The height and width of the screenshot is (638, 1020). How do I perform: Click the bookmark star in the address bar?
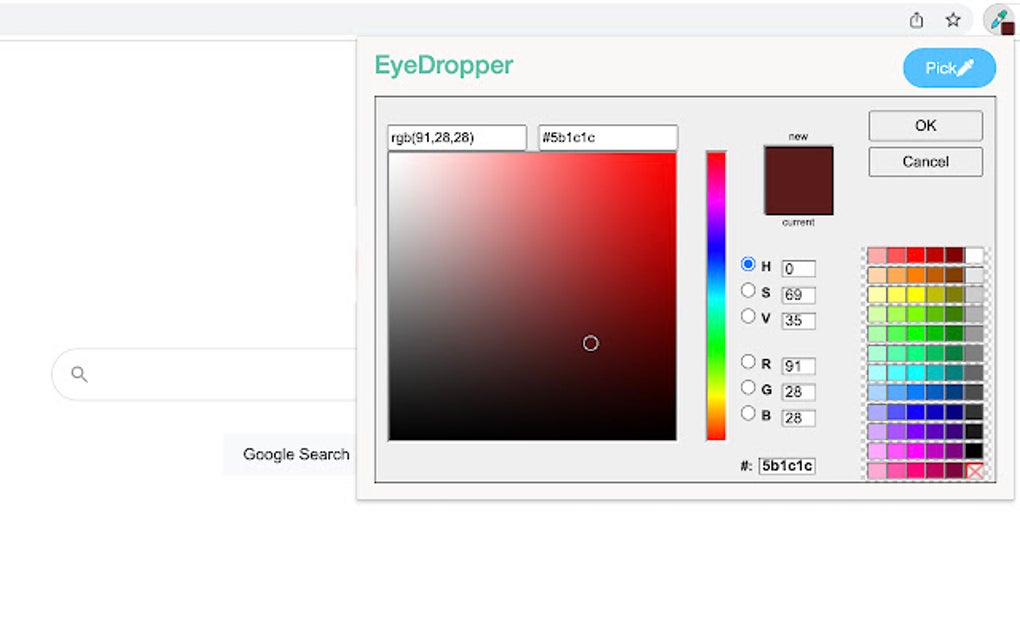(x=953, y=19)
